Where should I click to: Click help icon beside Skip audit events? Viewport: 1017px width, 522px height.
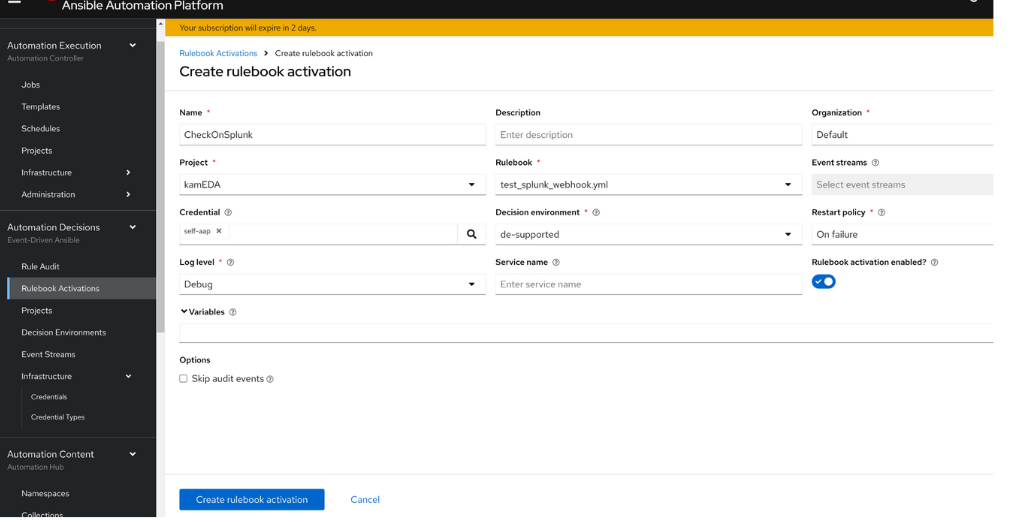pos(270,380)
